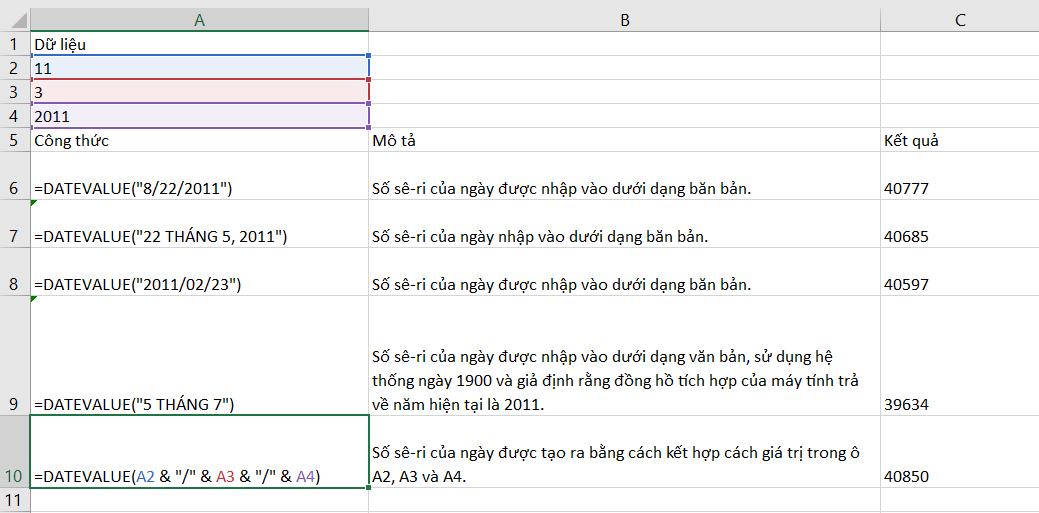
Task: Click result cell 39634
Action: (959, 355)
